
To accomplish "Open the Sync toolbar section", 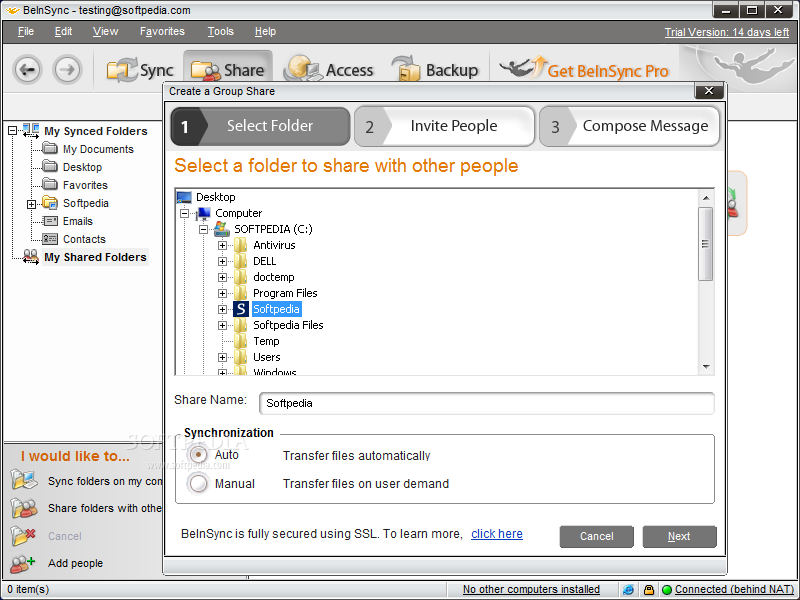I will 140,70.
